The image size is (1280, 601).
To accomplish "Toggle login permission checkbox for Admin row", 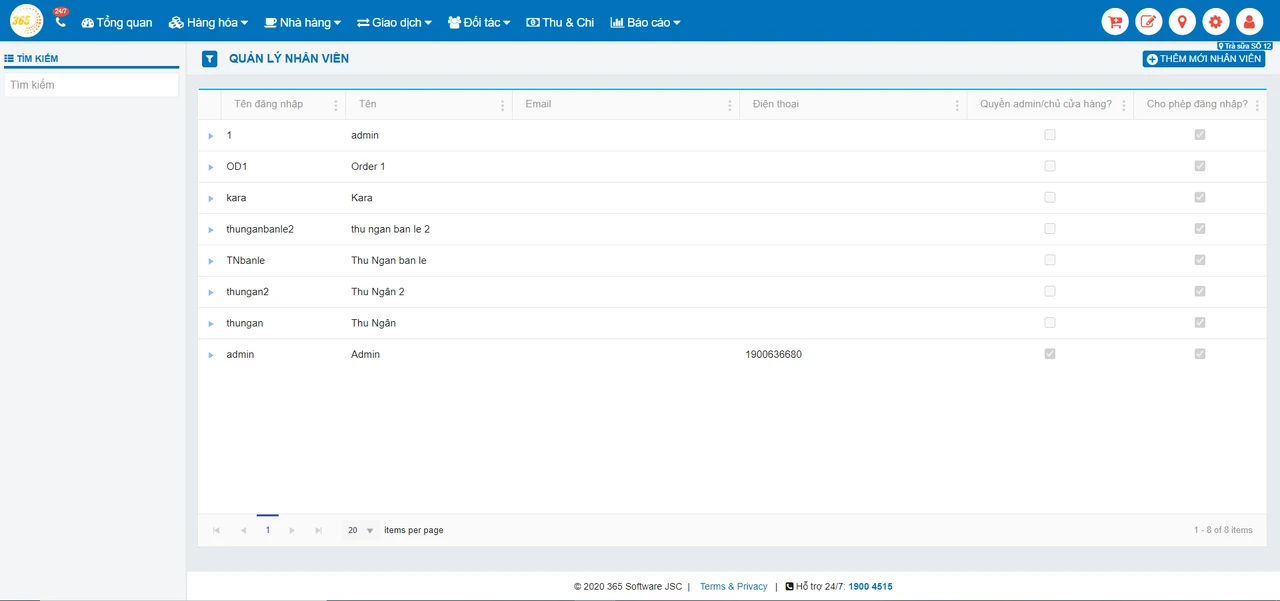I will (1200, 354).
